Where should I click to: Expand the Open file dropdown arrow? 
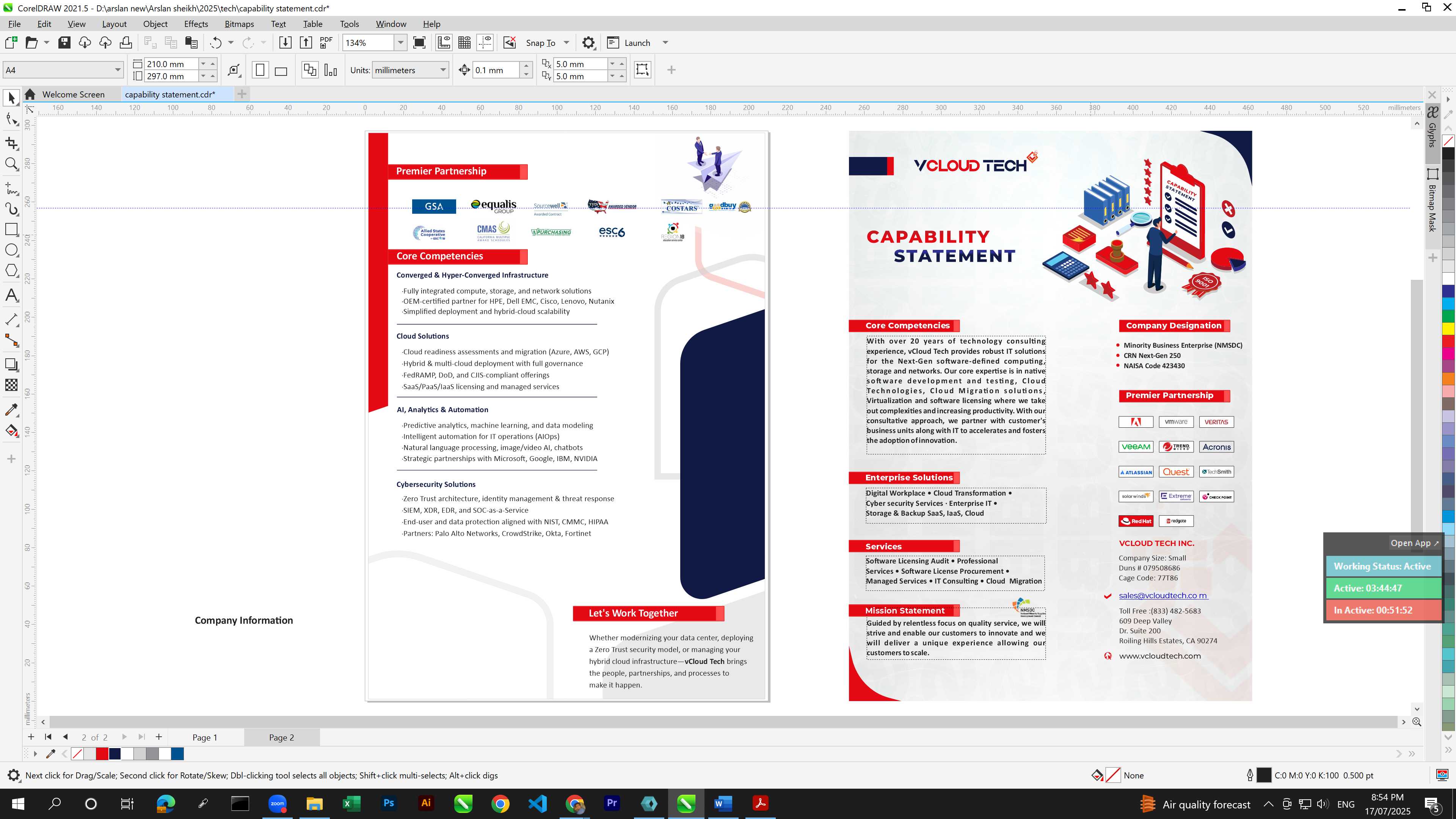pyautogui.click(x=46, y=42)
